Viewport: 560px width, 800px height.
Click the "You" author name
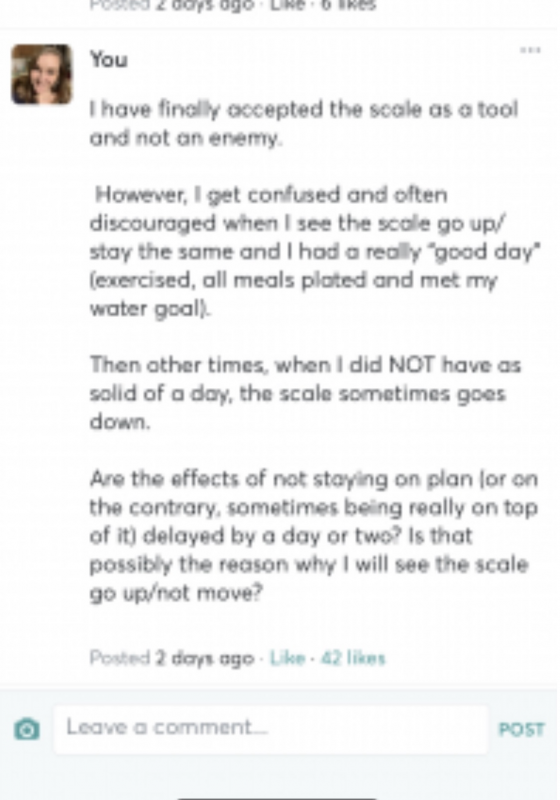point(109,60)
